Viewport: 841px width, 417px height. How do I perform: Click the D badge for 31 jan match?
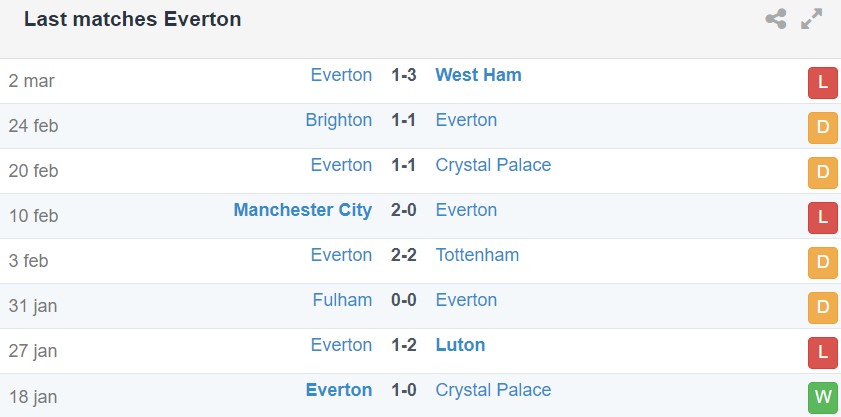(x=822, y=308)
